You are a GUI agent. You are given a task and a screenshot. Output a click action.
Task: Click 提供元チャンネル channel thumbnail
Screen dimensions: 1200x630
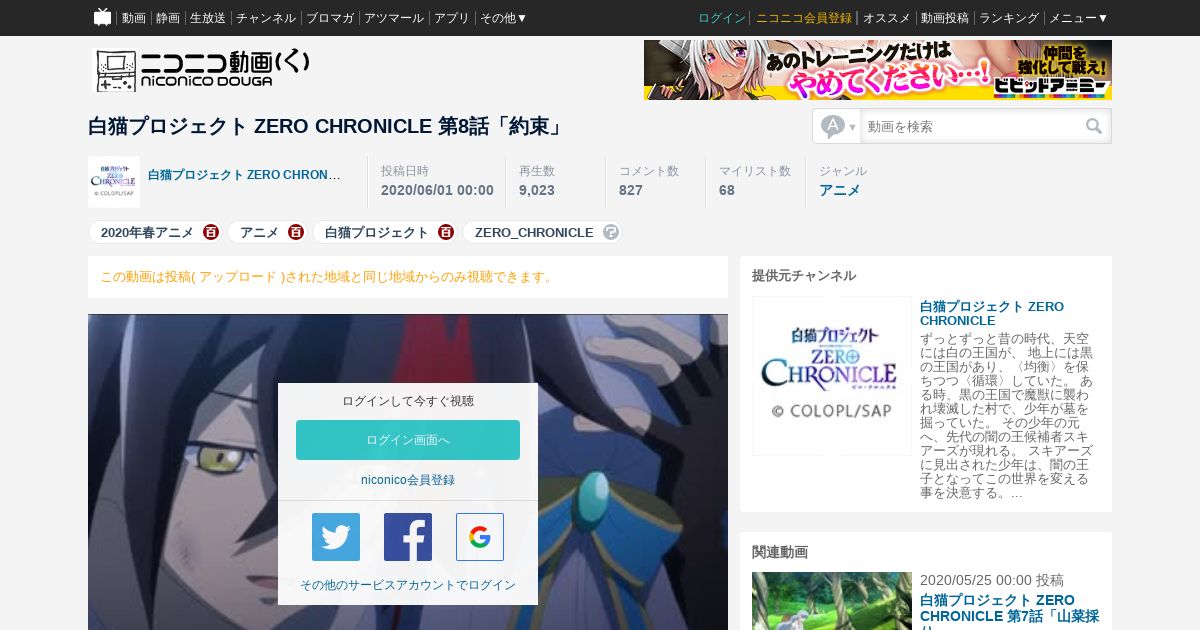click(x=832, y=376)
